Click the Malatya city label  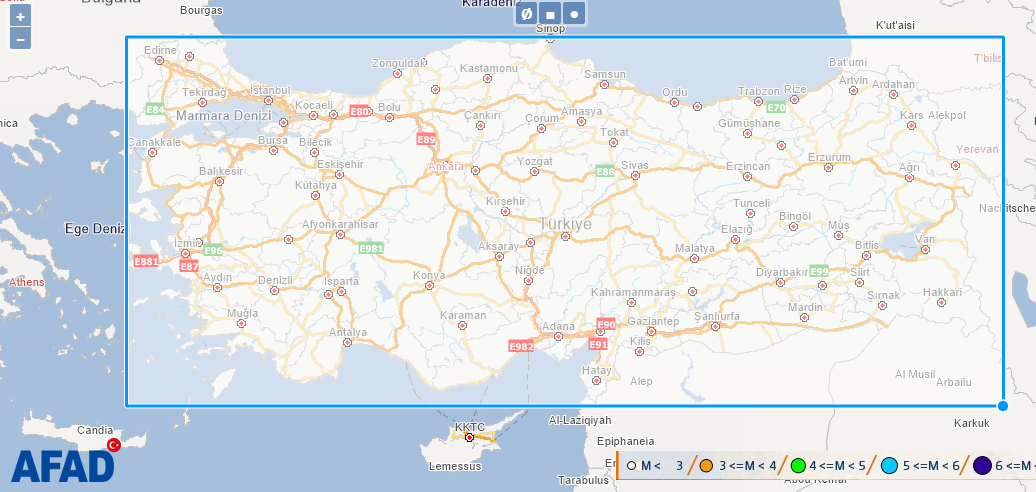click(694, 248)
